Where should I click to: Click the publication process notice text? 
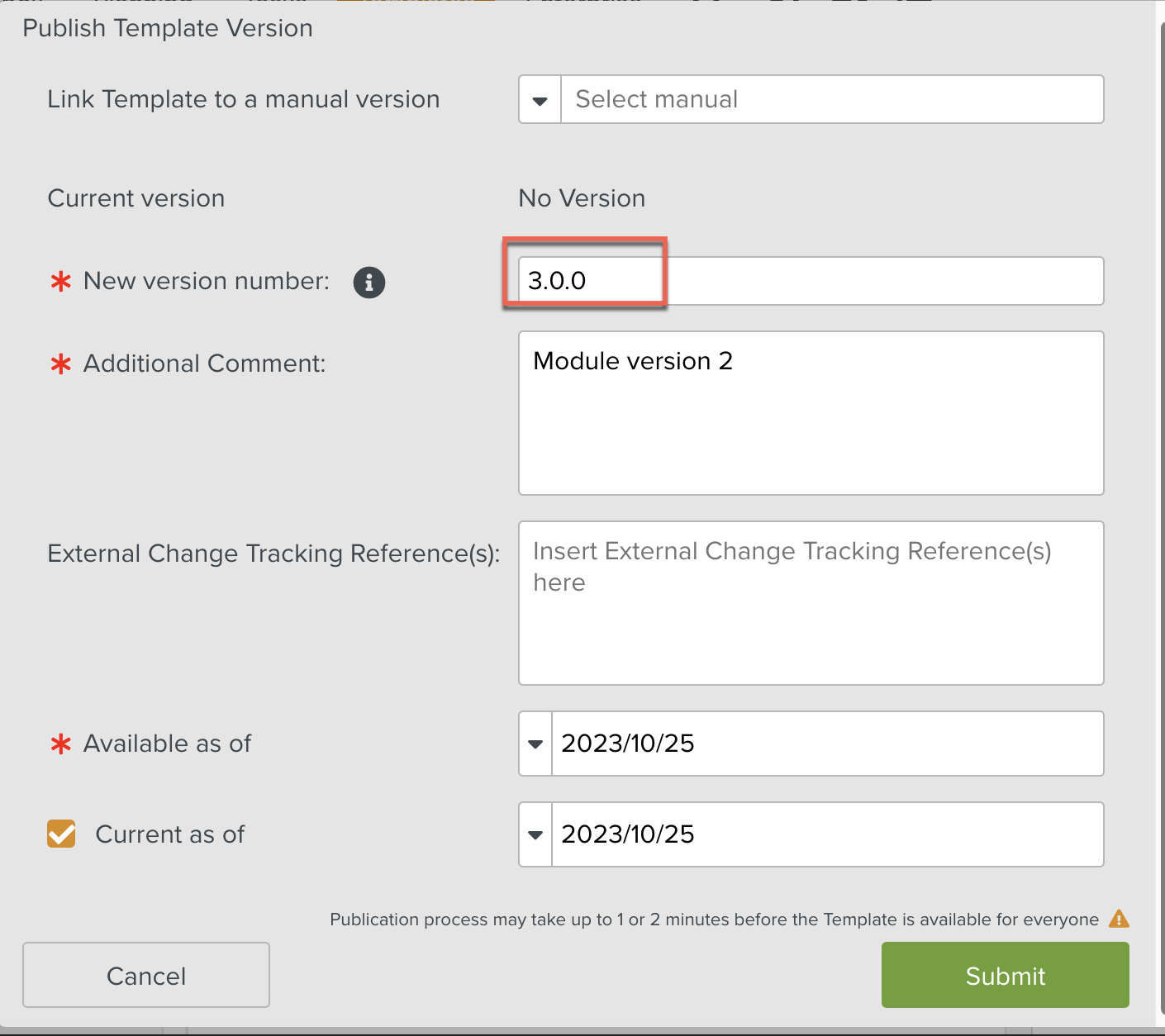[x=714, y=920]
